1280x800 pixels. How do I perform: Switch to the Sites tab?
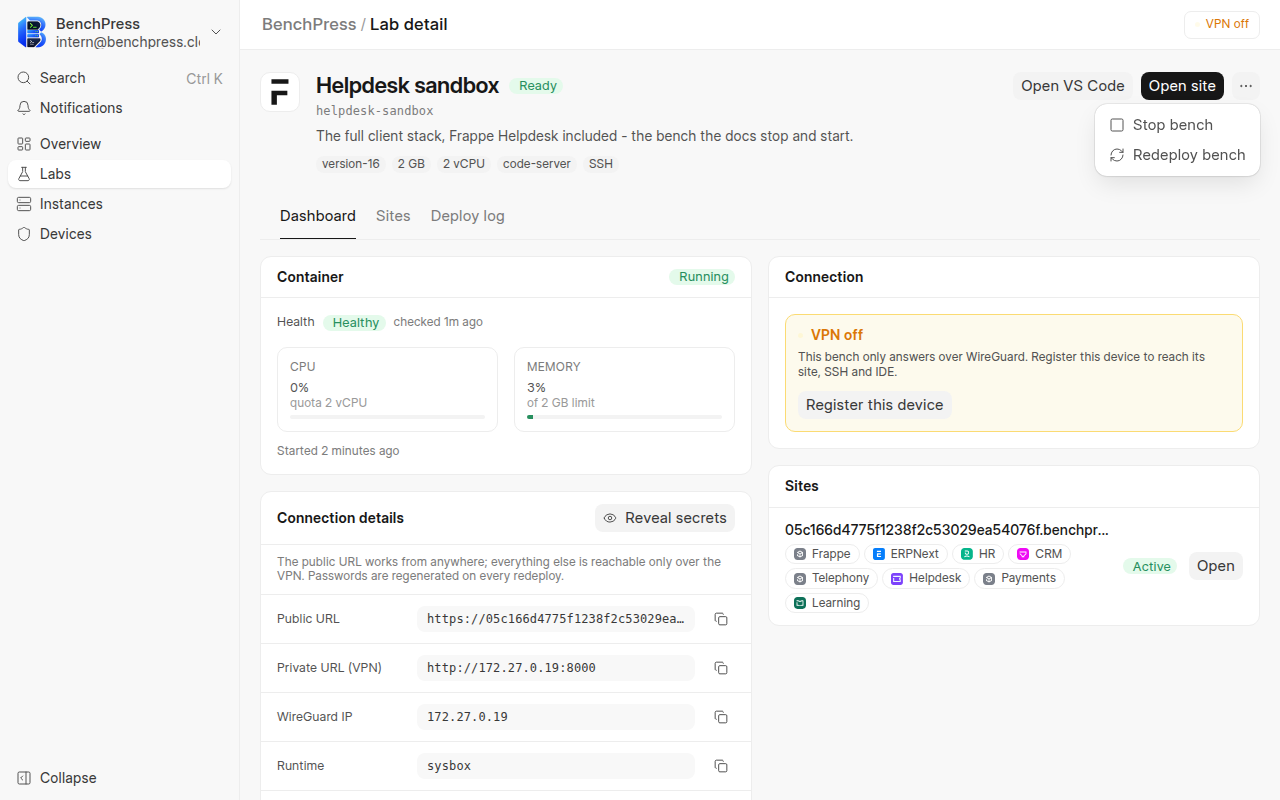point(393,216)
